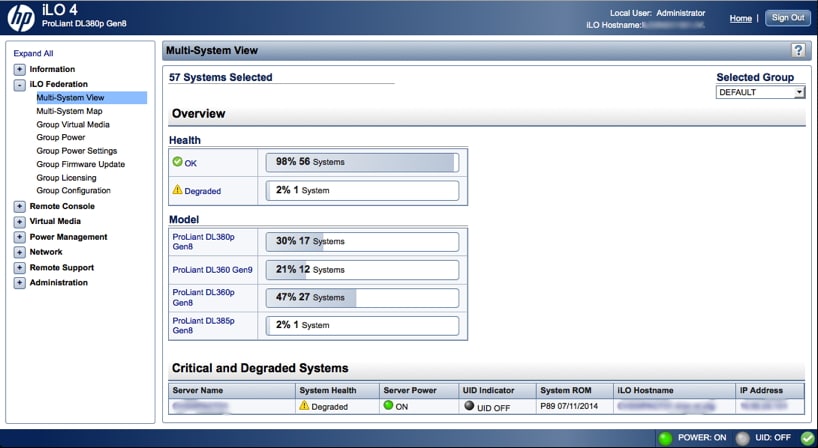Sort by Server Name column header
Screen dimensions: 818x448
(232, 390)
